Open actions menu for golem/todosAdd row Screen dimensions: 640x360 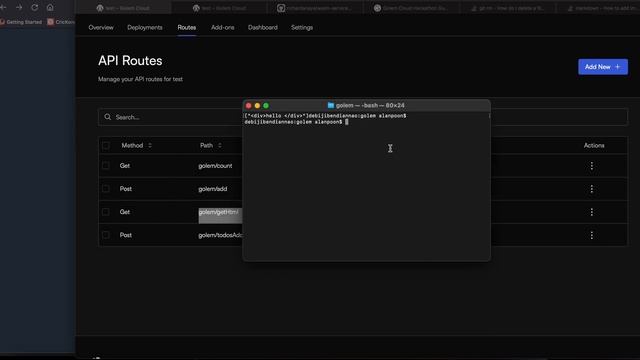pyautogui.click(x=591, y=235)
